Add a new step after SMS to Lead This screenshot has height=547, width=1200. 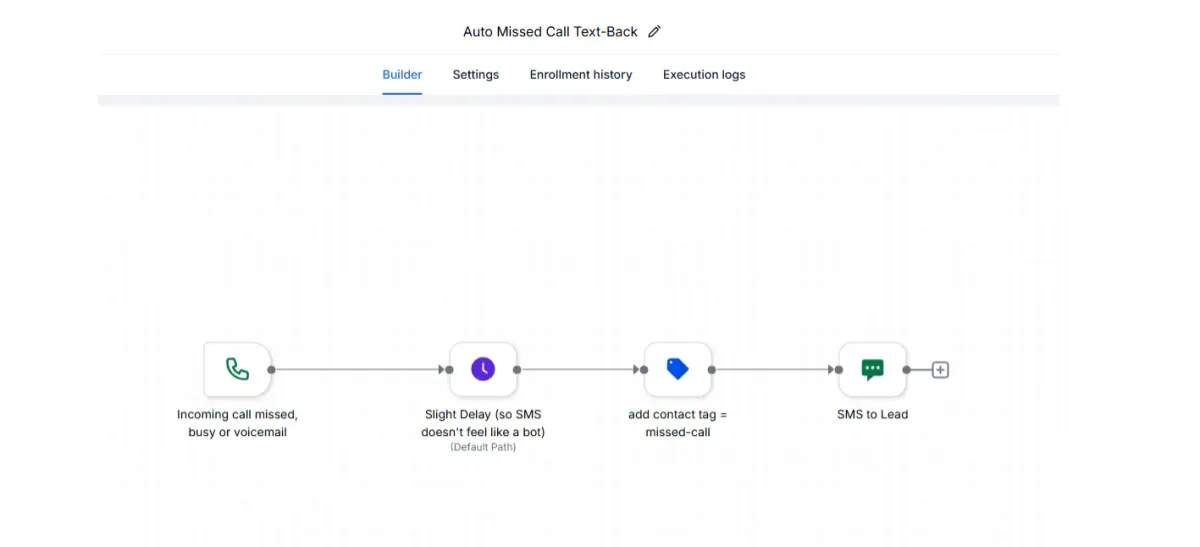[940, 370]
